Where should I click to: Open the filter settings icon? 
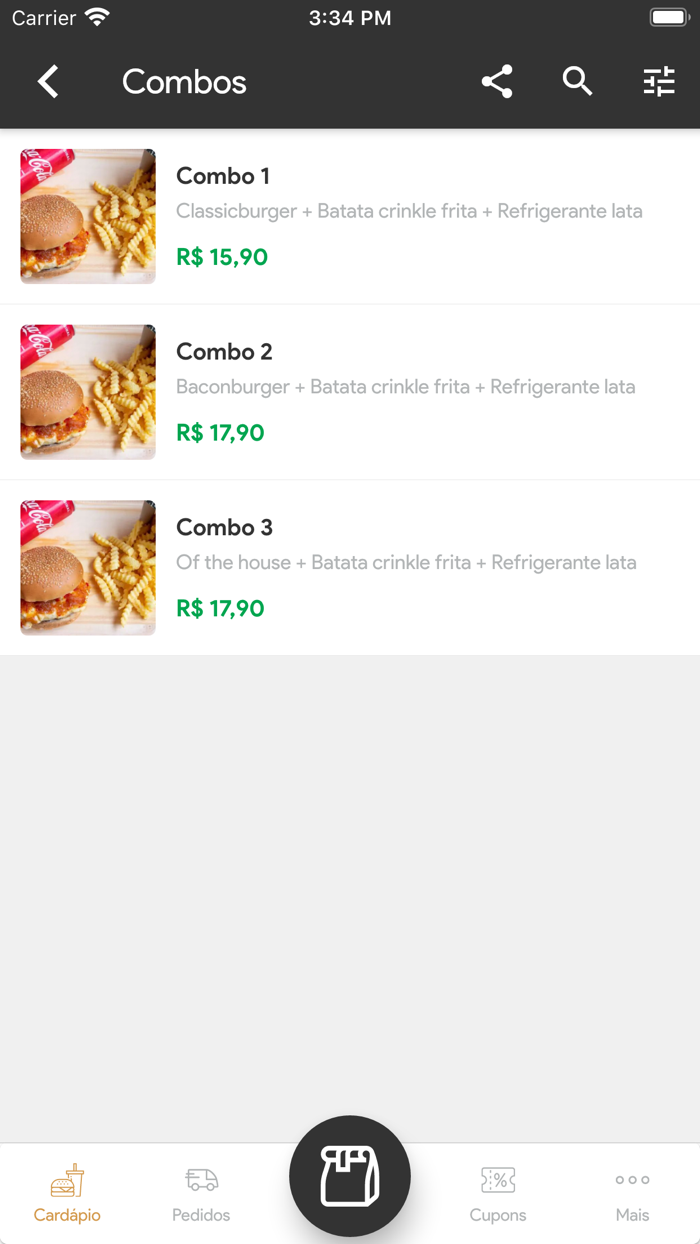tap(659, 82)
